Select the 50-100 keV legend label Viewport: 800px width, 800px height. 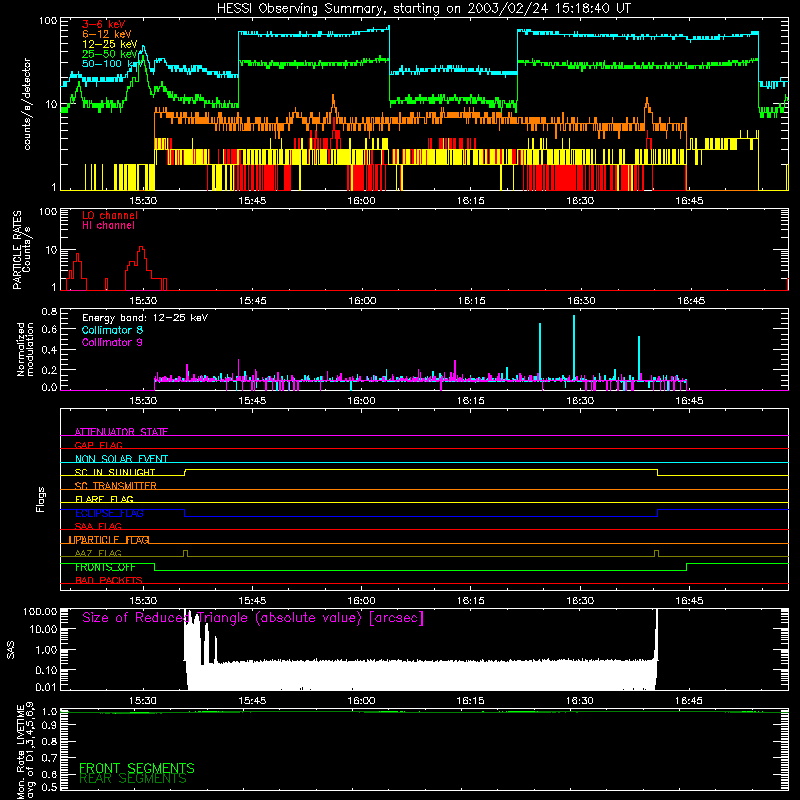click(x=111, y=63)
